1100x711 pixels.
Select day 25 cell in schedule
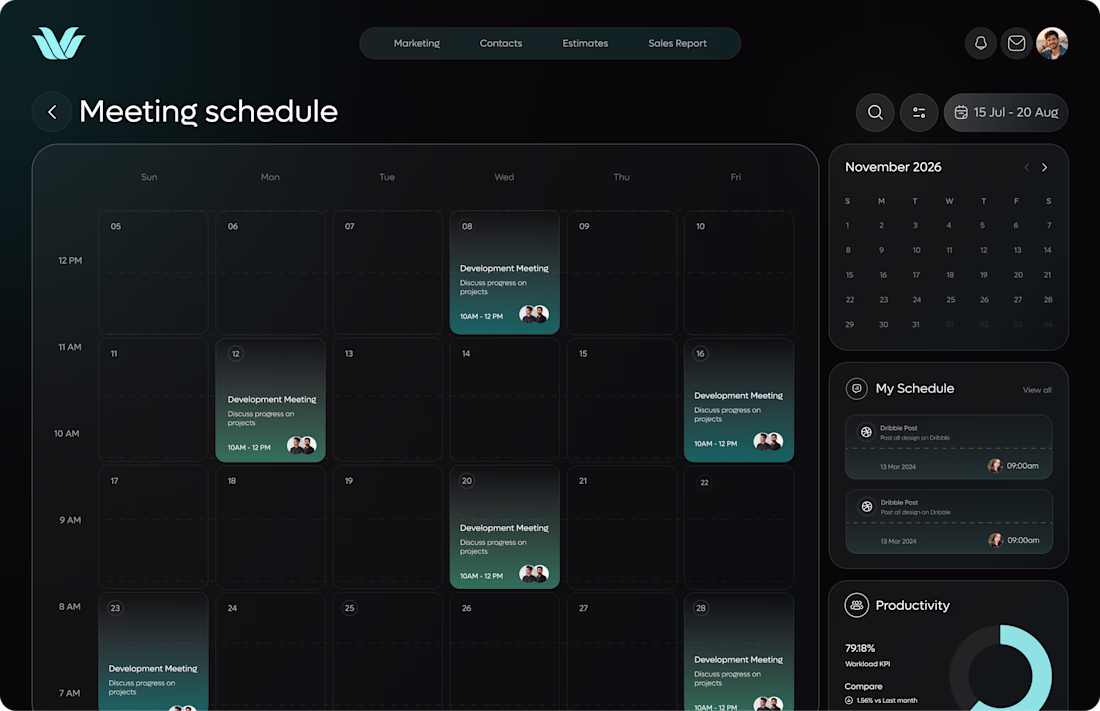(x=387, y=652)
